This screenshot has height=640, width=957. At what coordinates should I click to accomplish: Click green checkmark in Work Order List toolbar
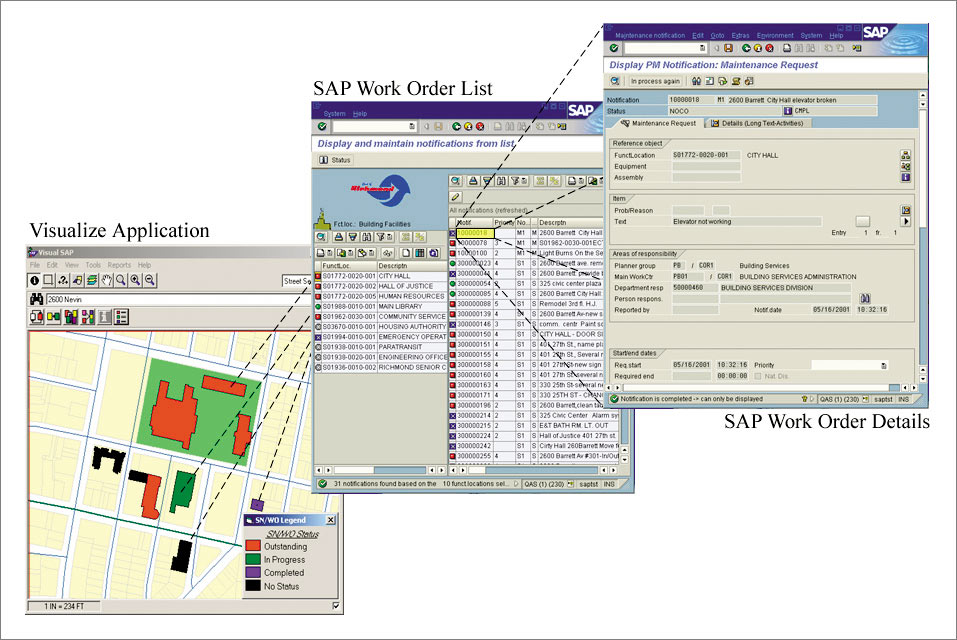[x=322, y=126]
